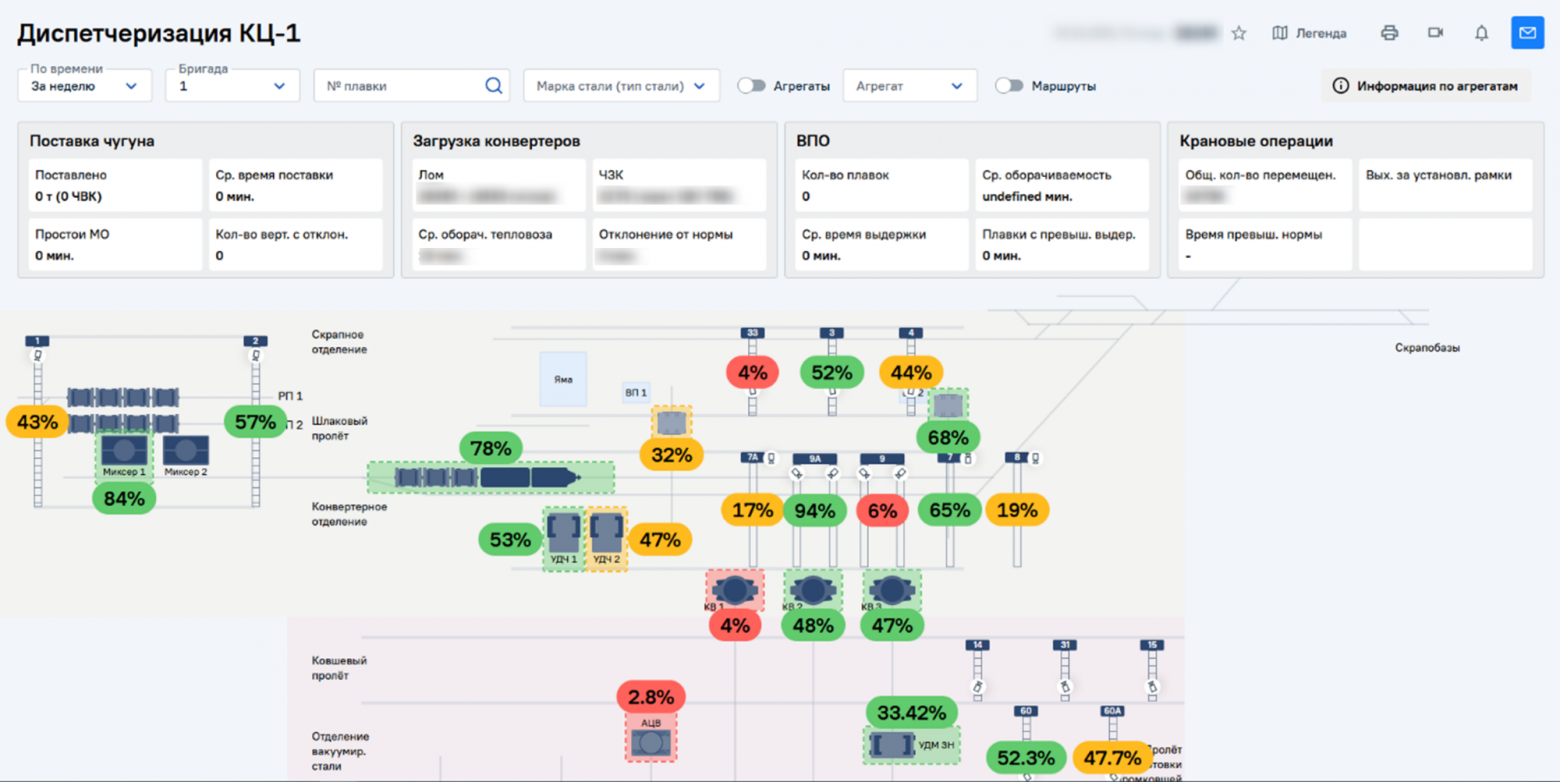Open the video camera icon
Screen dimensions: 1560x782
point(1435,33)
